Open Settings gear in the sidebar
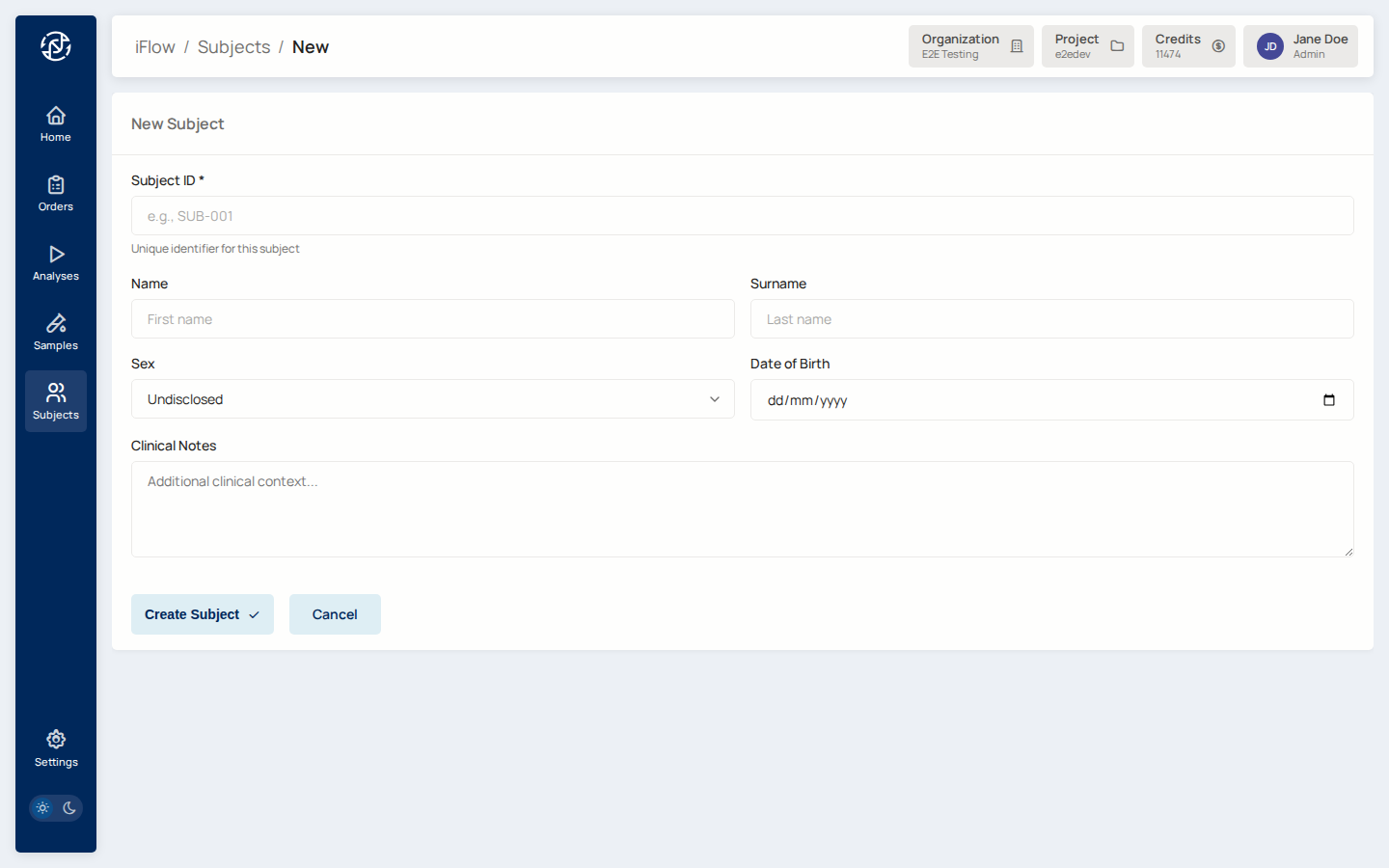Screen dimensions: 1389x868 [x=56, y=748]
